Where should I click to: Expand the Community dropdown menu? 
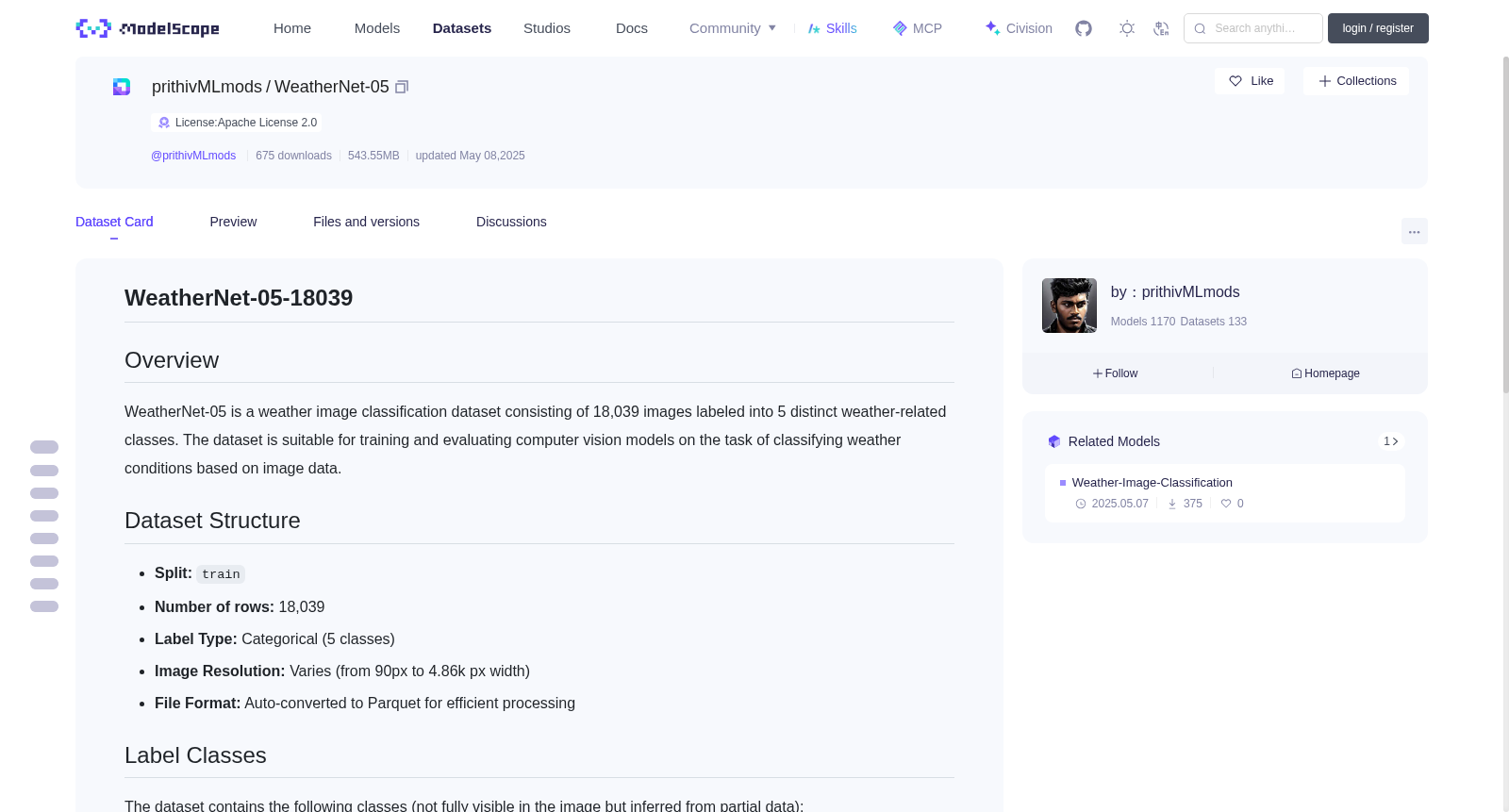point(733,28)
